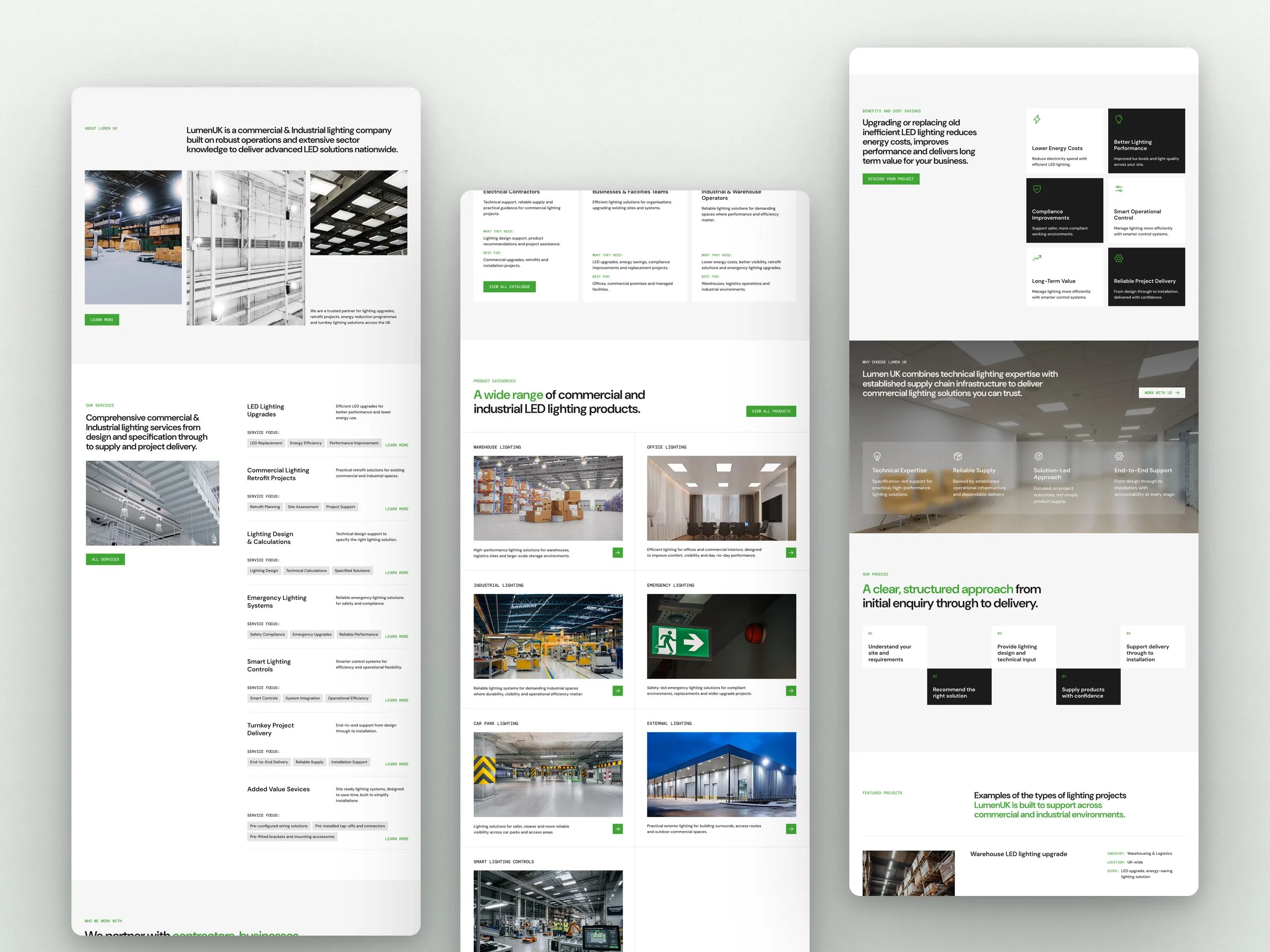Click the Support delivery through installation card
Image resolution: width=1270 pixels, height=952 pixels.
pyautogui.click(x=1152, y=647)
